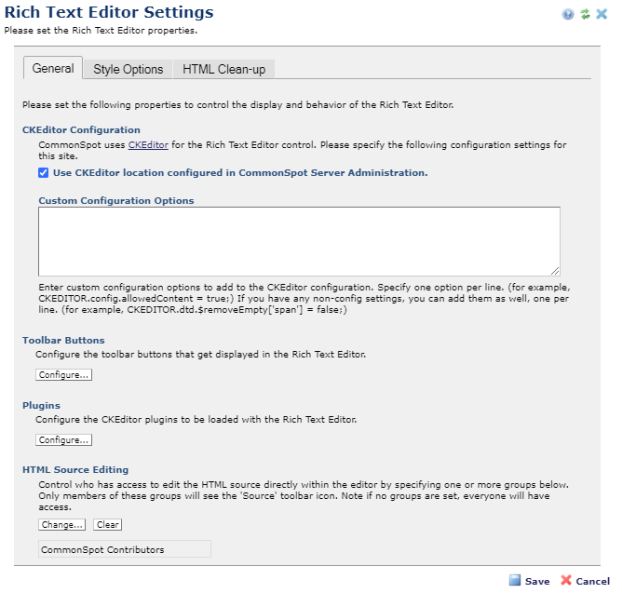The height and width of the screenshot is (593, 622).
Task: Switch to the Style Options tab
Action: 128,69
